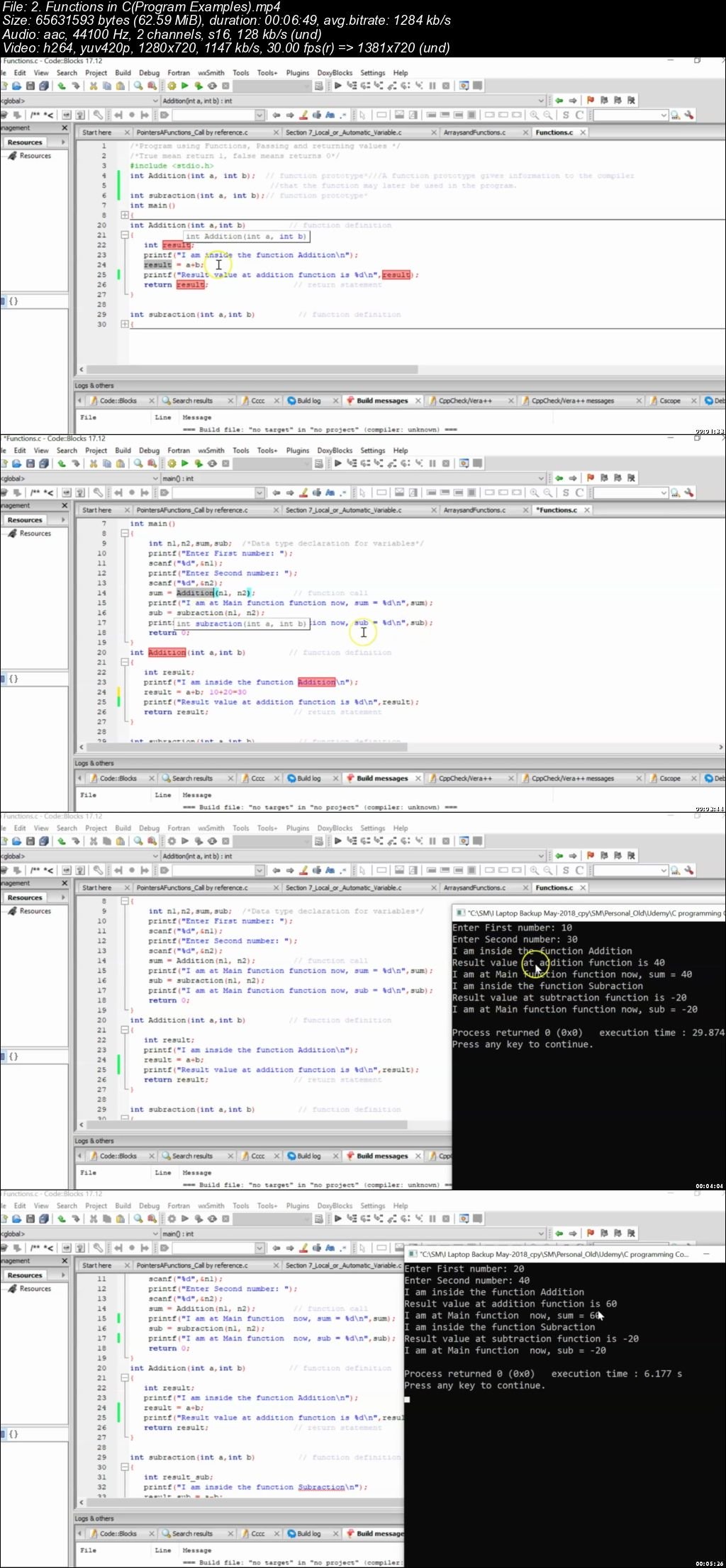The image size is (726, 1568).
Task: Click Cut scissors icon in first frame
Action: point(93,86)
